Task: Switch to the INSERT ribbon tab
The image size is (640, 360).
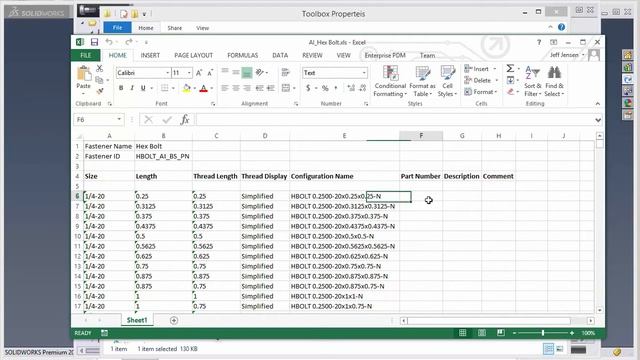Action: click(x=150, y=55)
